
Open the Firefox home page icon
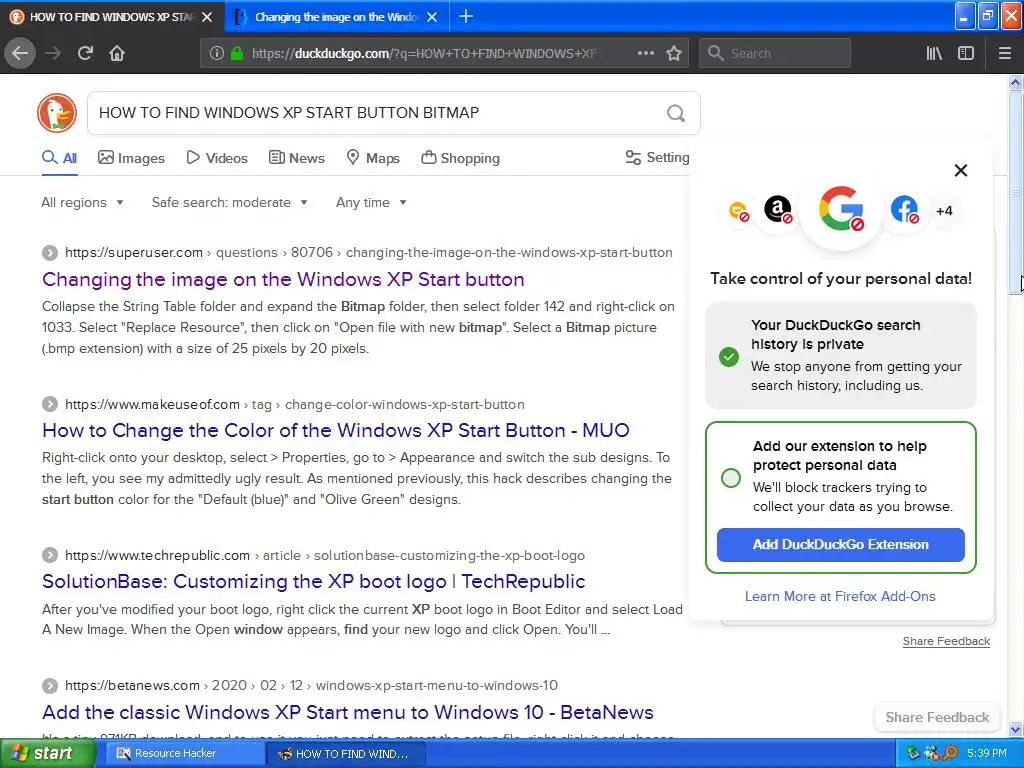117,53
